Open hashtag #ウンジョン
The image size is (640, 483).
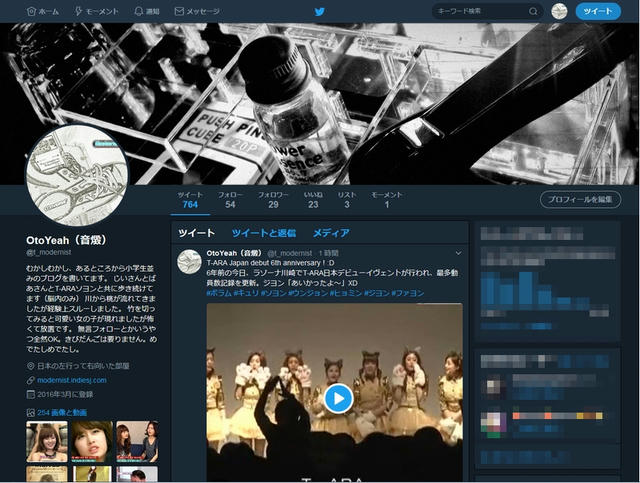click(308, 293)
